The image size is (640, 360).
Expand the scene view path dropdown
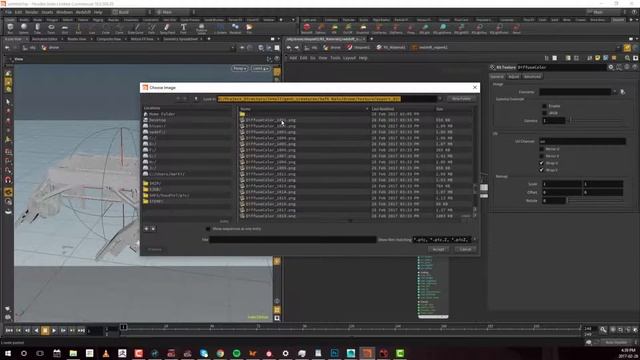233,48
